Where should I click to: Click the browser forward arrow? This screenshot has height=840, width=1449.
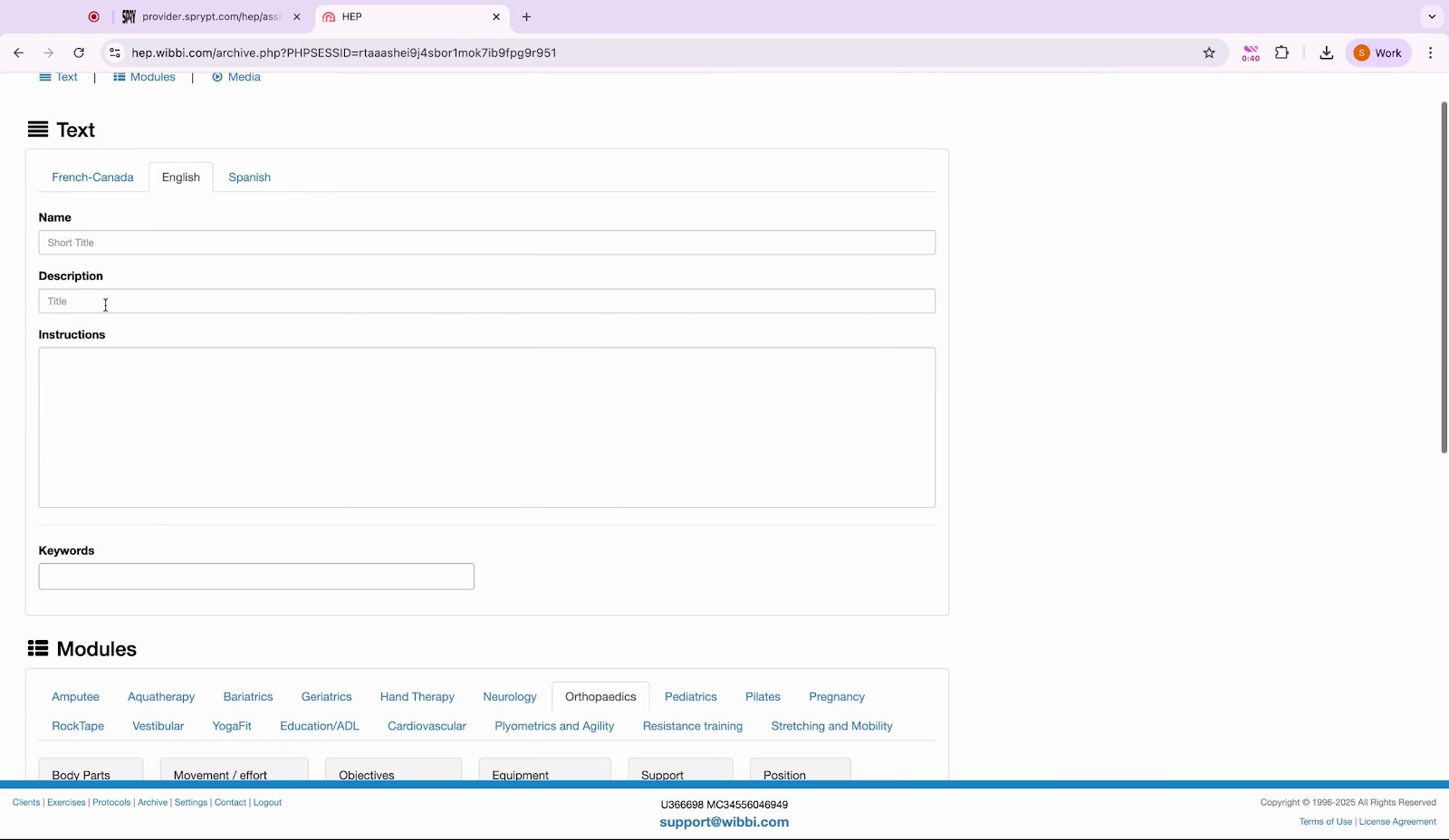(49, 53)
